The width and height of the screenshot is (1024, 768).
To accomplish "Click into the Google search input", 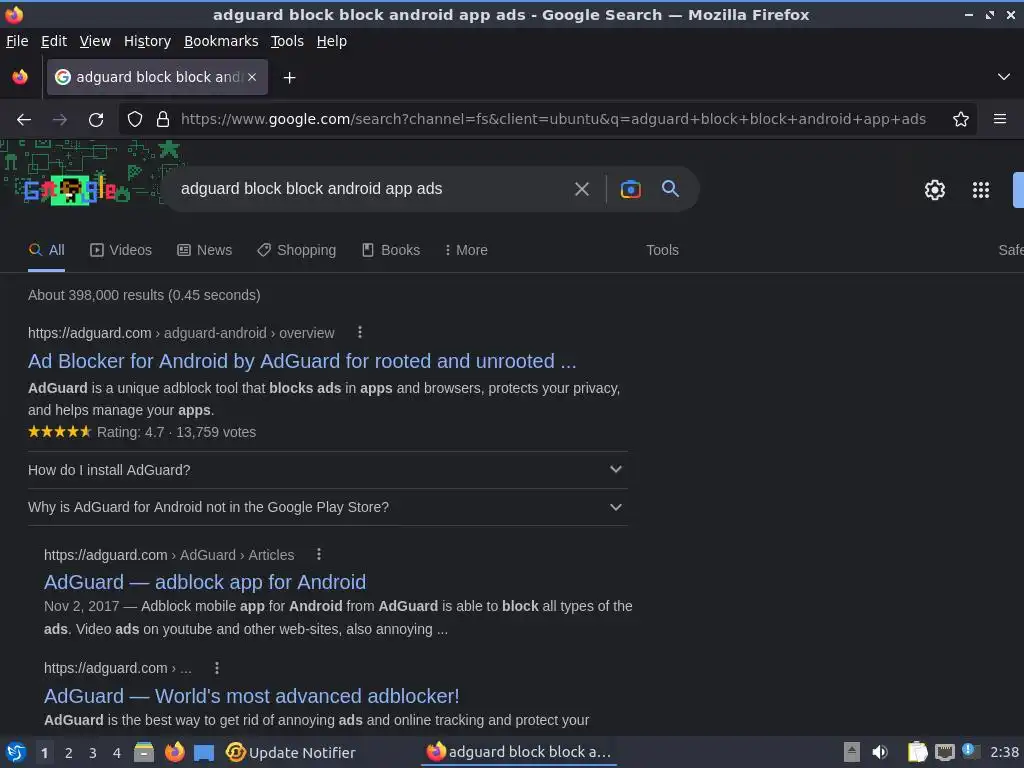I will coord(372,189).
